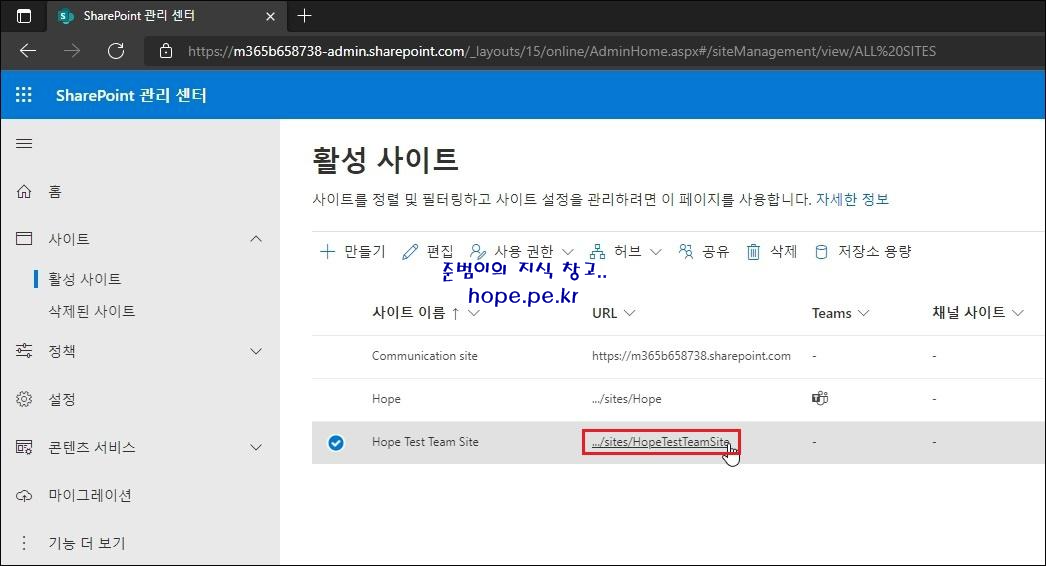Image resolution: width=1046 pixels, height=566 pixels.
Task: Click the Migration (마이그레이션) cloud icon
Action: tap(24, 495)
